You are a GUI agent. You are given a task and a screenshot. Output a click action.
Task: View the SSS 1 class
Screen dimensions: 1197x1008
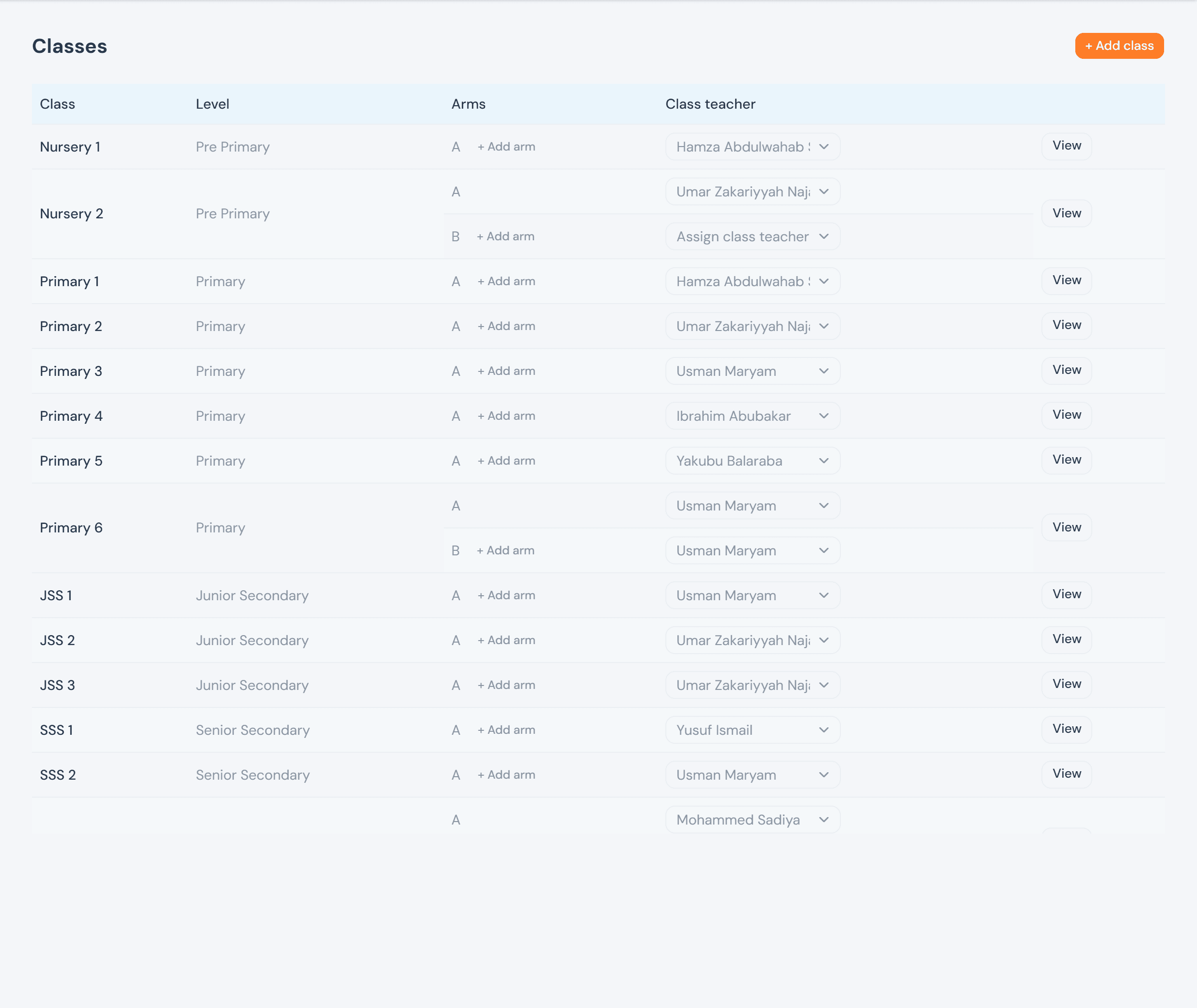coord(1066,729)
